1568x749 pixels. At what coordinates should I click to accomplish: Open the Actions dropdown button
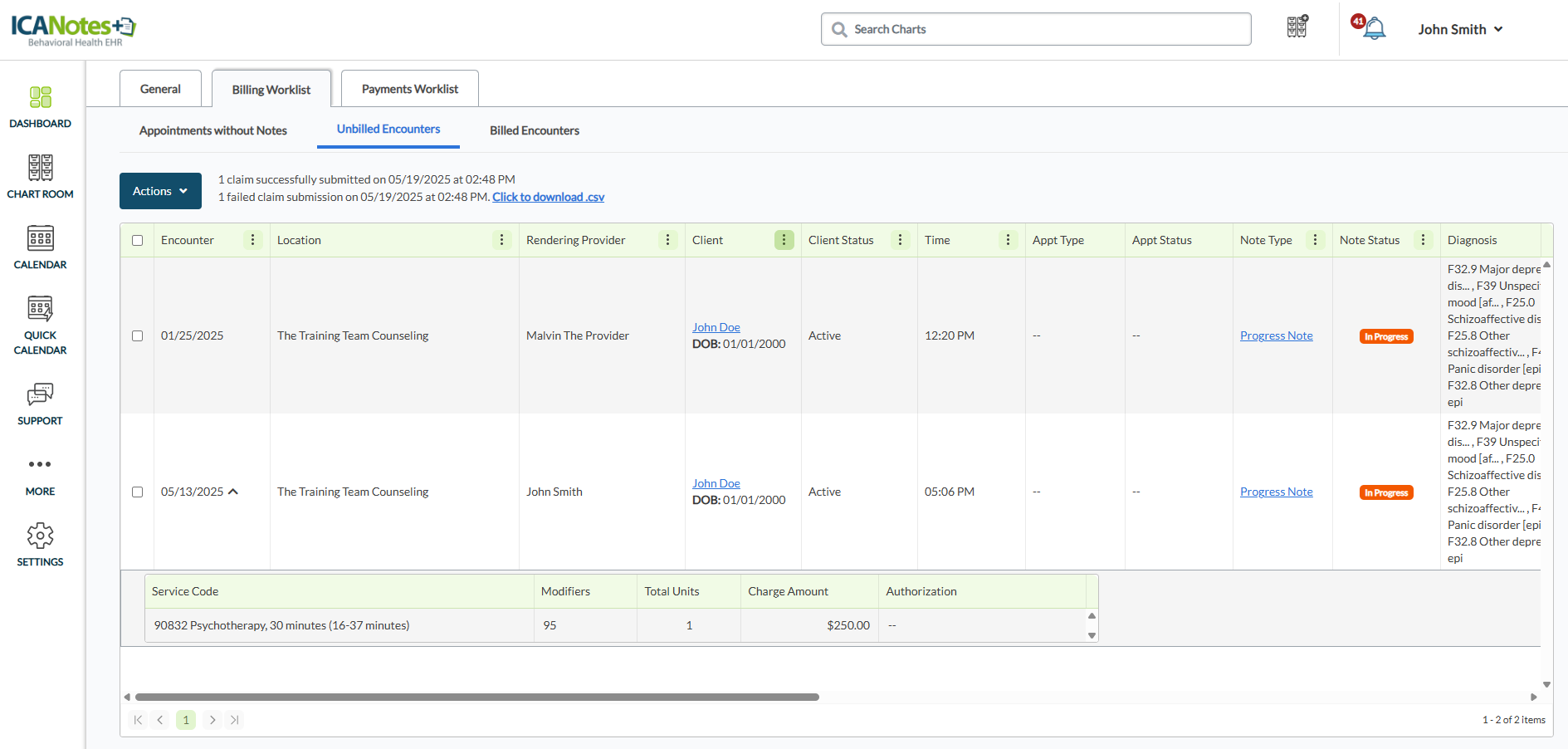160,191
